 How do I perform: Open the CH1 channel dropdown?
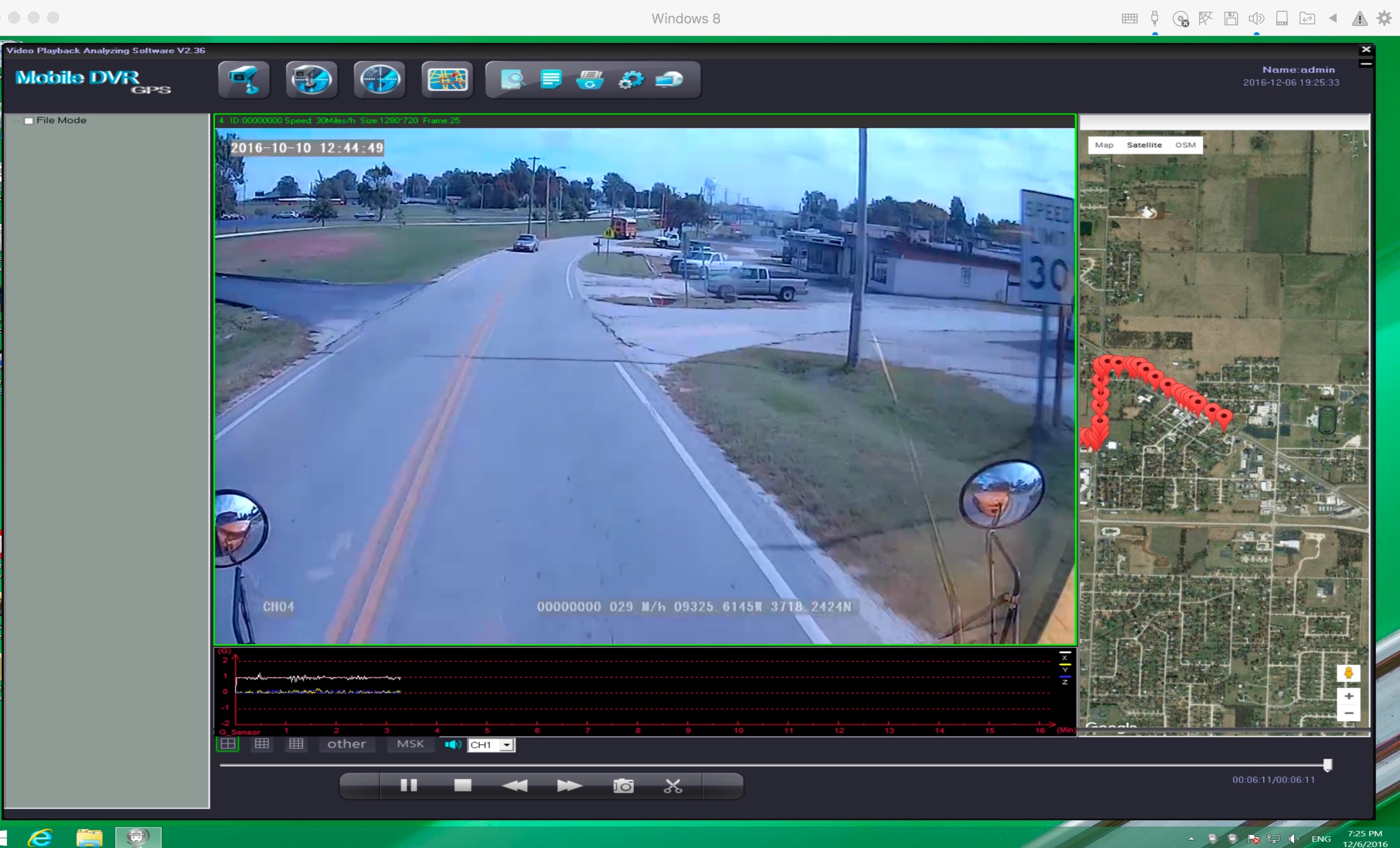click(507, 745)
